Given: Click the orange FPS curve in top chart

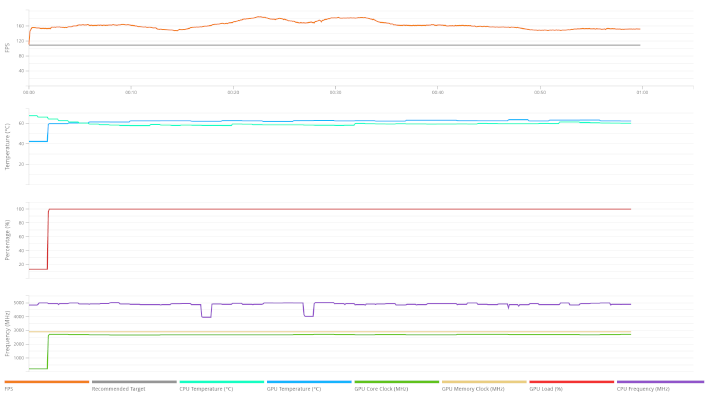Looking at the screenshot, I should point(334,18).
